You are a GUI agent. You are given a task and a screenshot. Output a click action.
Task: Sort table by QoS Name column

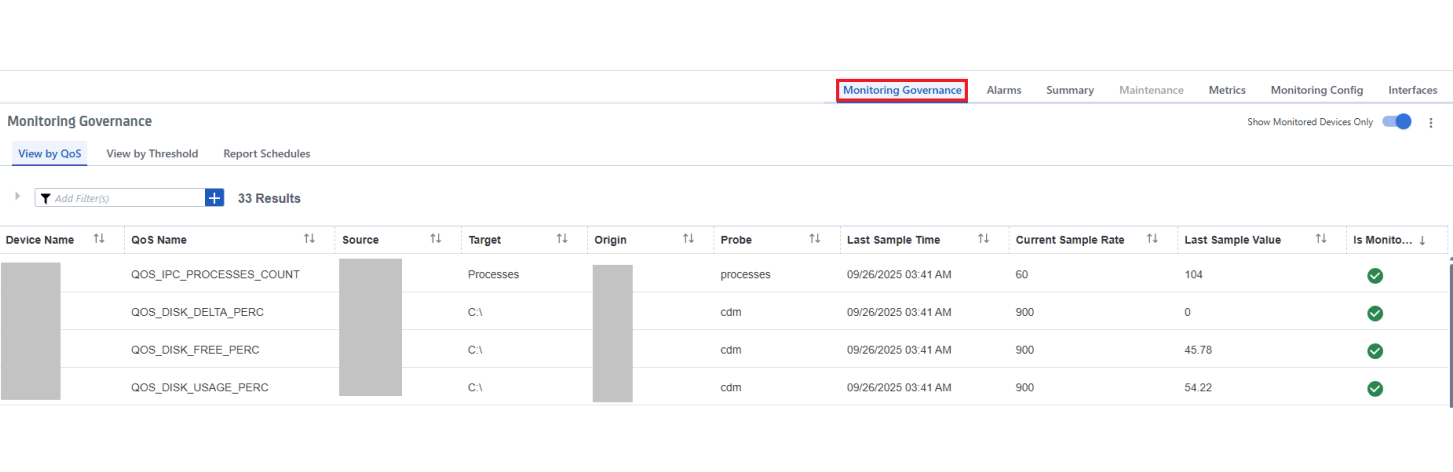click(310, 239)
